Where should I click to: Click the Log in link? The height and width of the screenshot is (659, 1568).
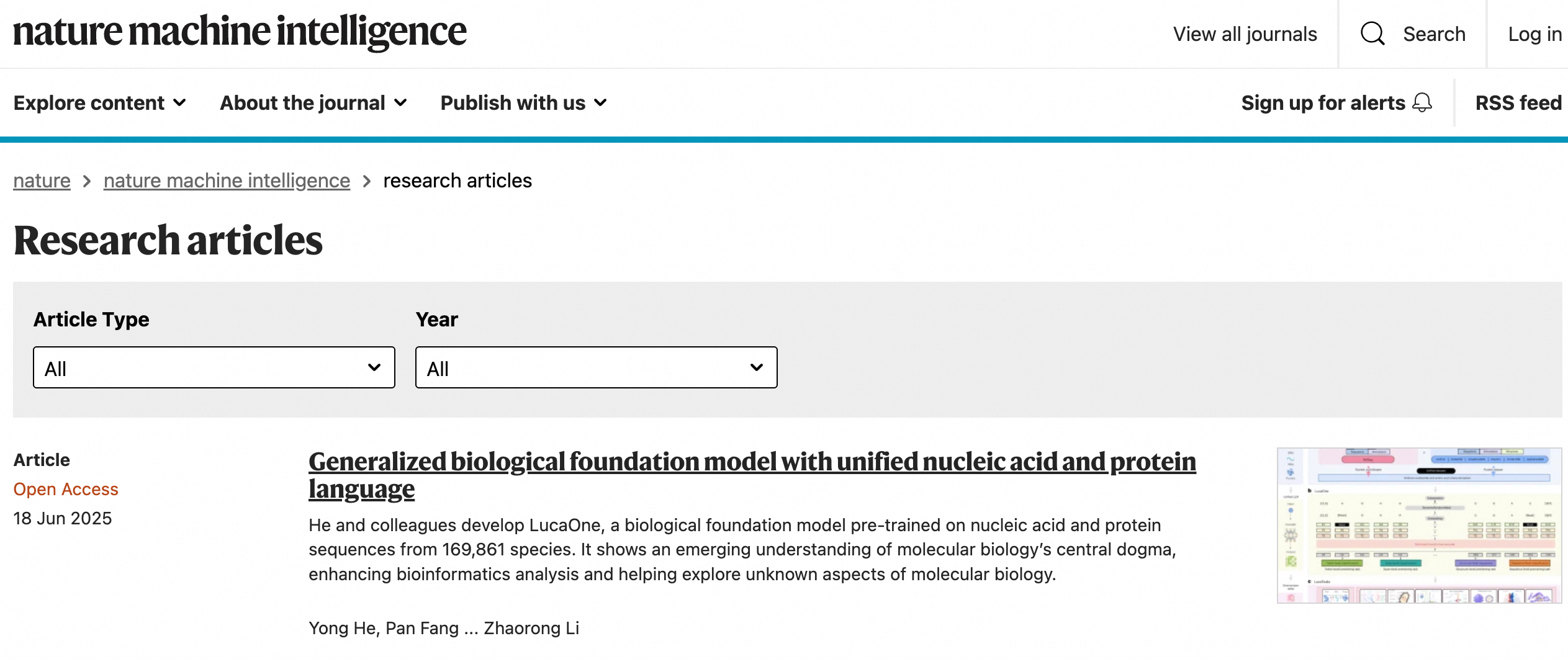1534,34
